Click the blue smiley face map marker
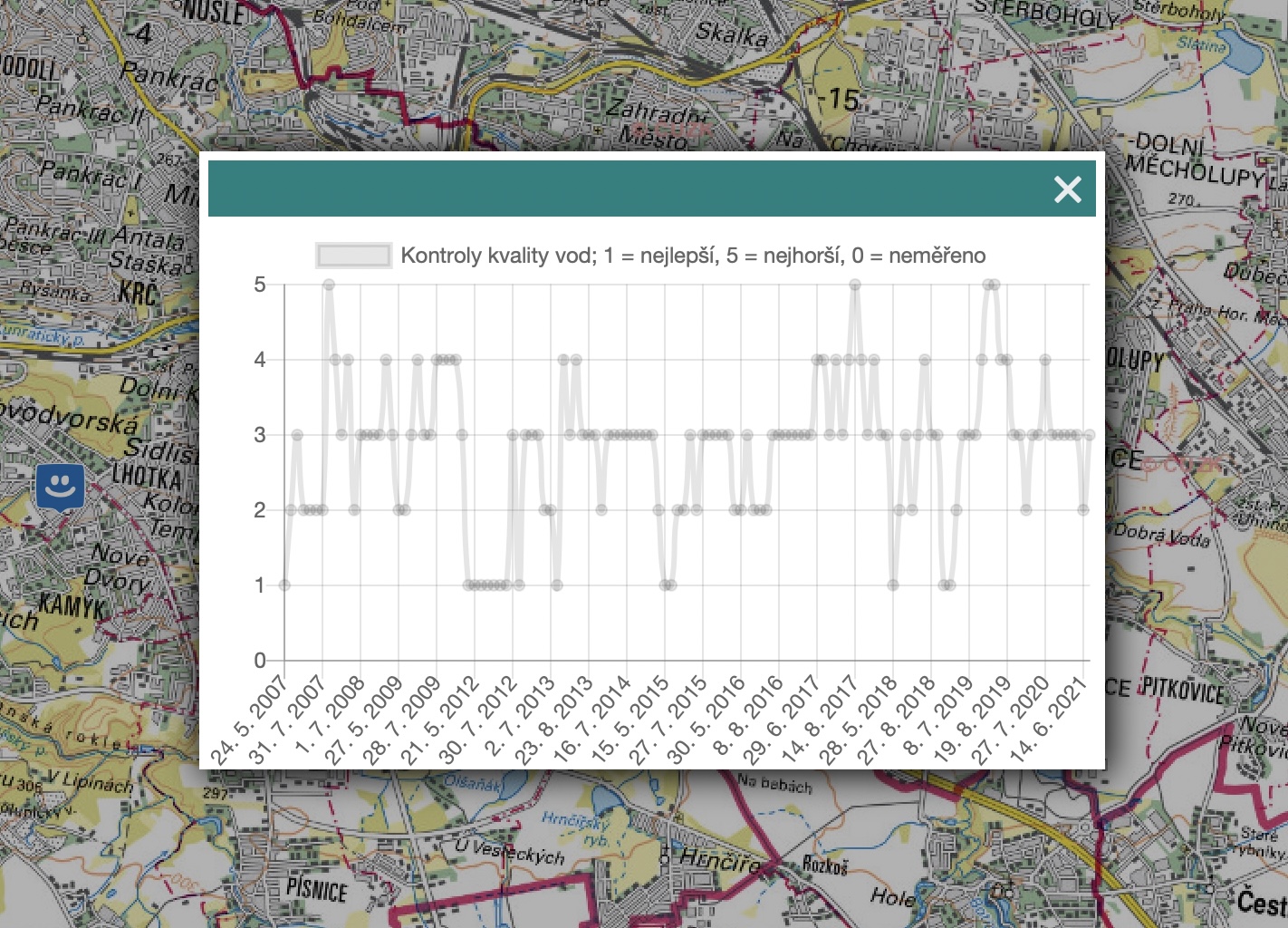 click(x=61, y=488)
